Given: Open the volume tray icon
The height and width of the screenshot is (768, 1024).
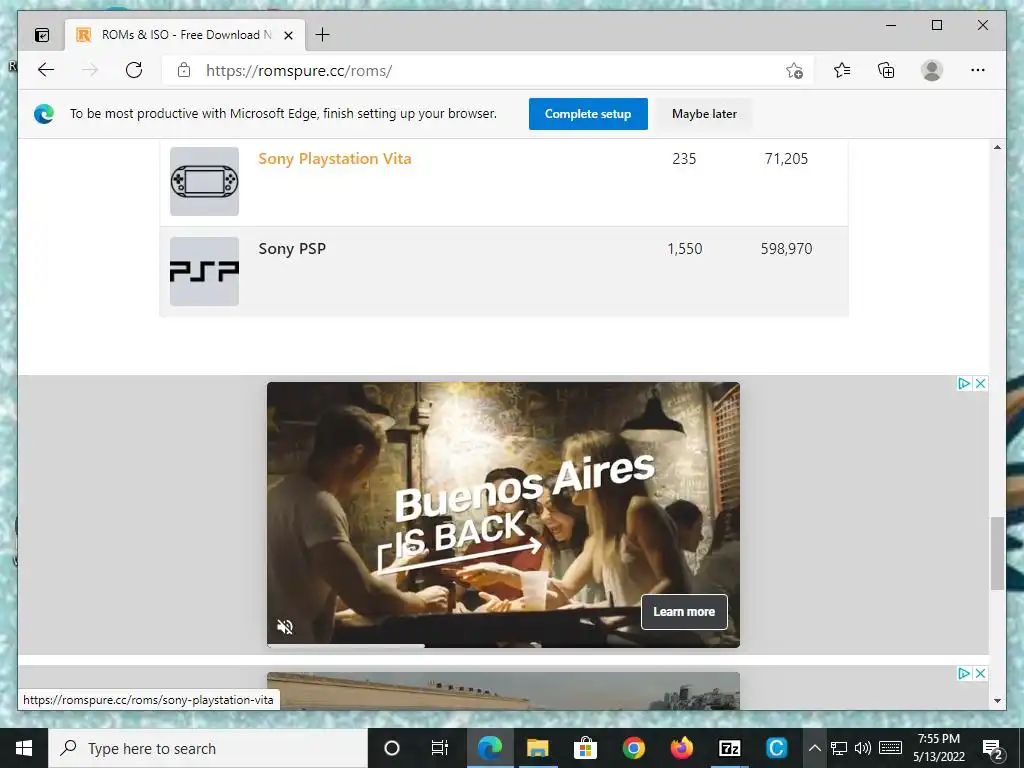Looking at the screenshot, I should tap(863, 748).
